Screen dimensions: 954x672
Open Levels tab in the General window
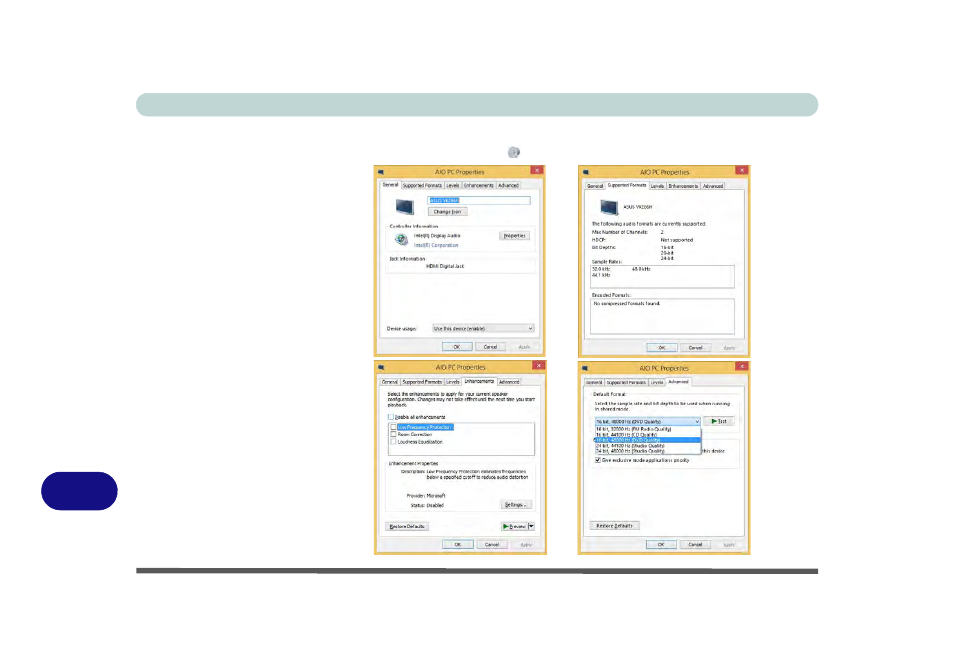tap(453, 185)
